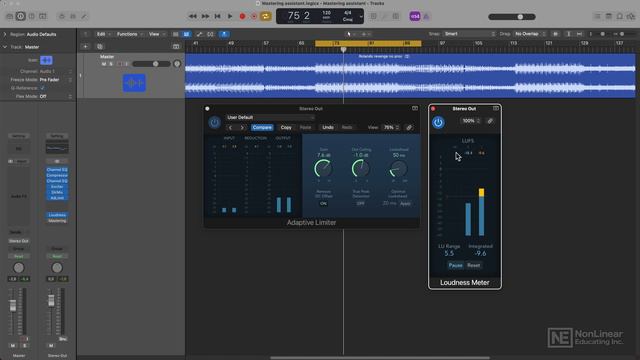Click the yellow cycle range in ruler
This screenshot has height=360, width=640.
(x=368, y=43)
